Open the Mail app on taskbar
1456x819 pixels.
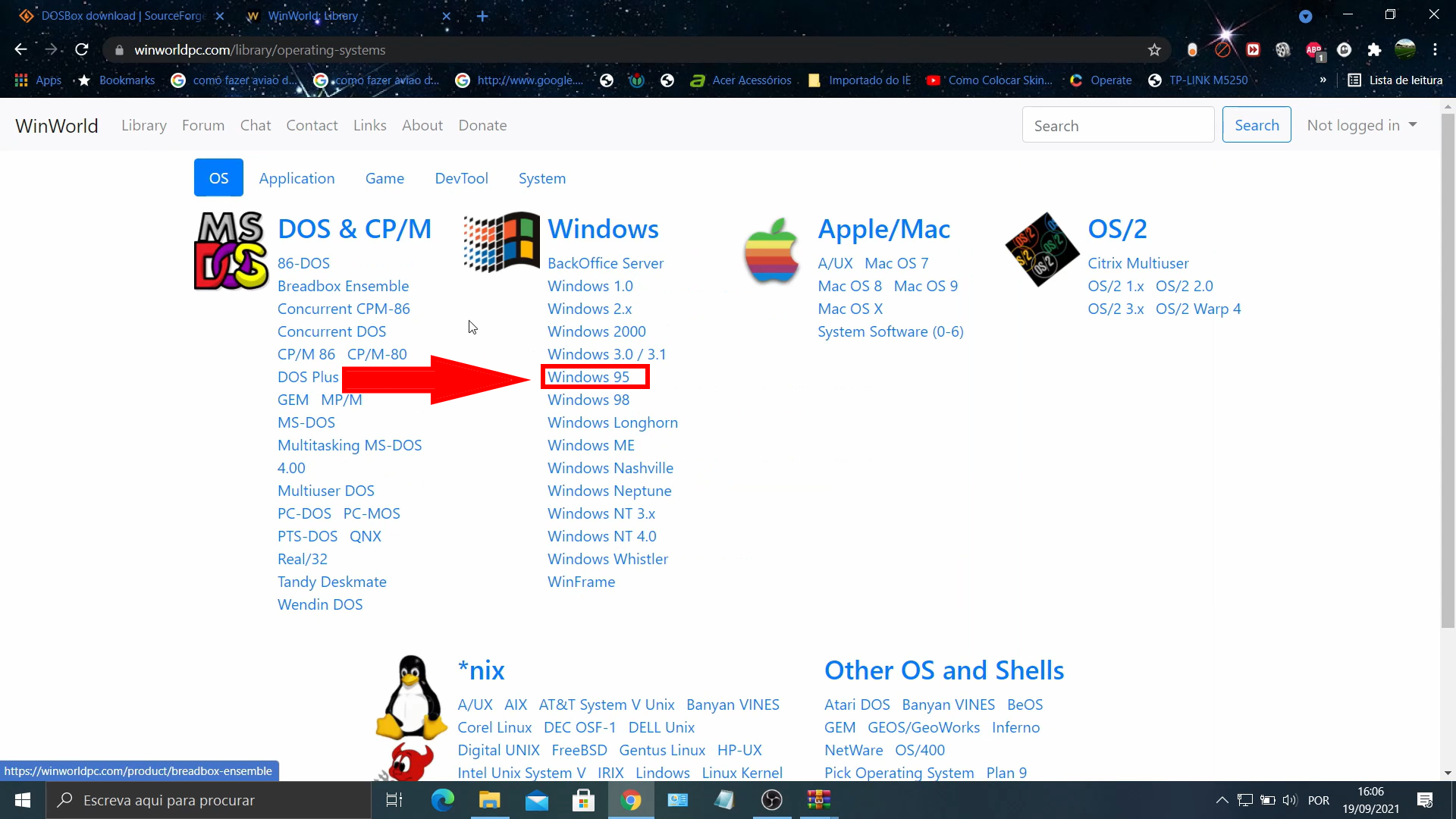[x=536, y=800]
